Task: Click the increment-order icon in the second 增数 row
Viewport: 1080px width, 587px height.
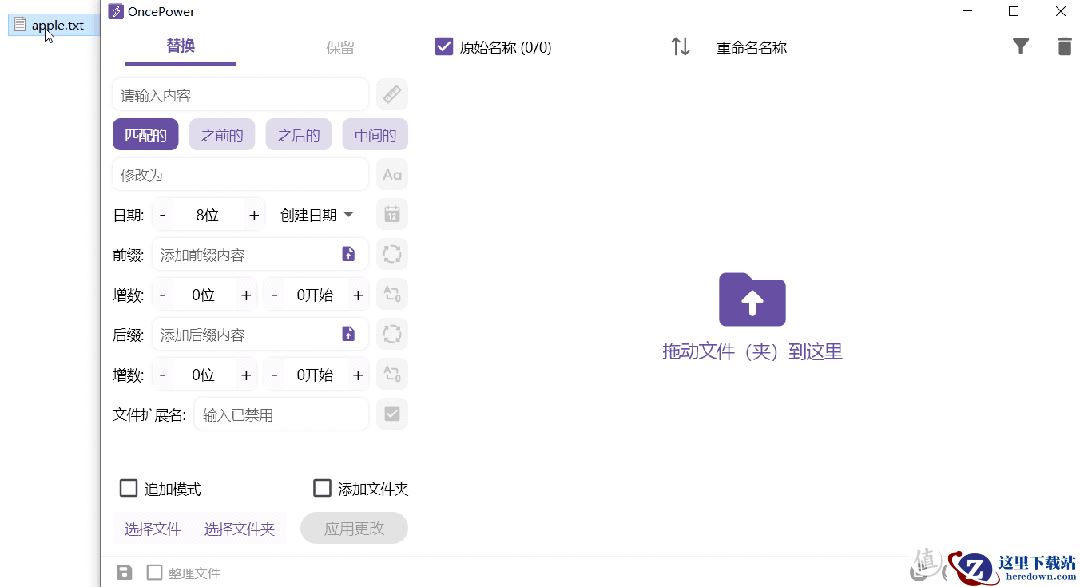Action: (x=392, y=374)
